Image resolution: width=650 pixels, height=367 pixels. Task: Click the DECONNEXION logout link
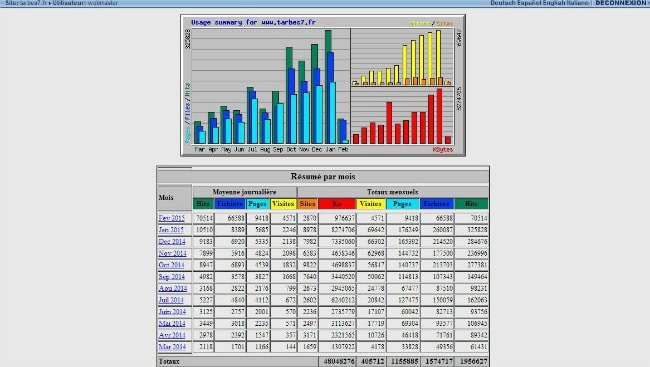(x=621, y=3)
